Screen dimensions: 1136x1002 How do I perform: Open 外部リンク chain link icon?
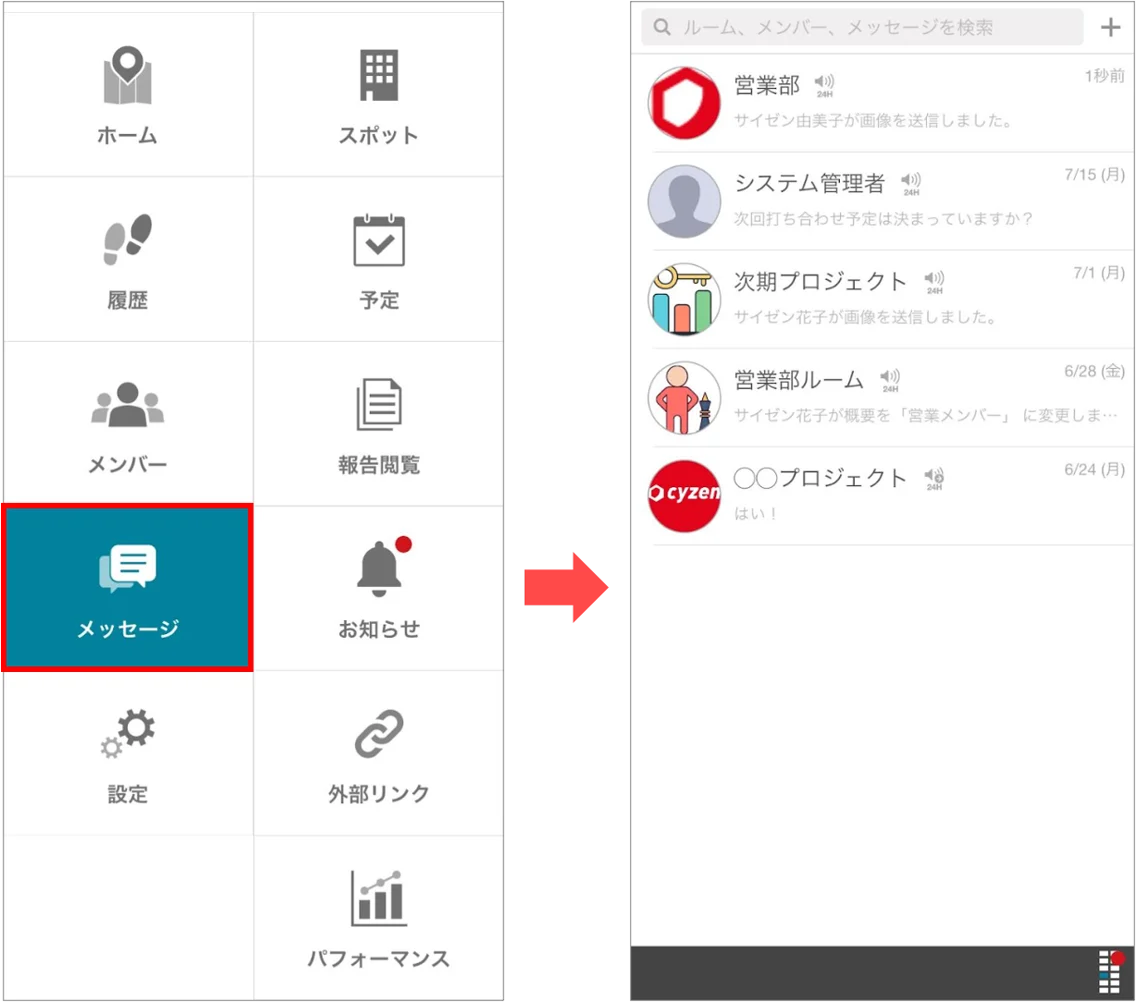(379, 733)
